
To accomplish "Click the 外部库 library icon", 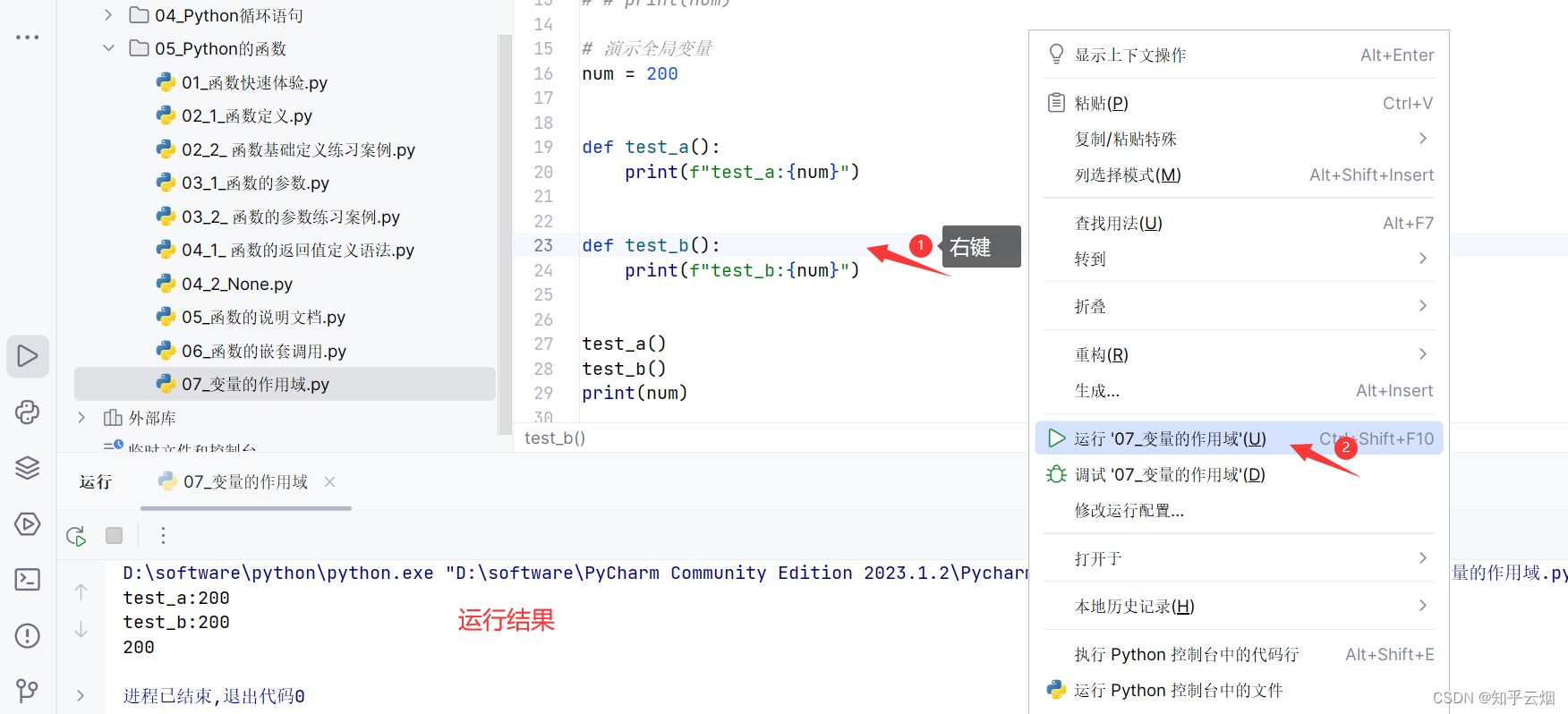I will pyautogui.click(x=113, y=418).
